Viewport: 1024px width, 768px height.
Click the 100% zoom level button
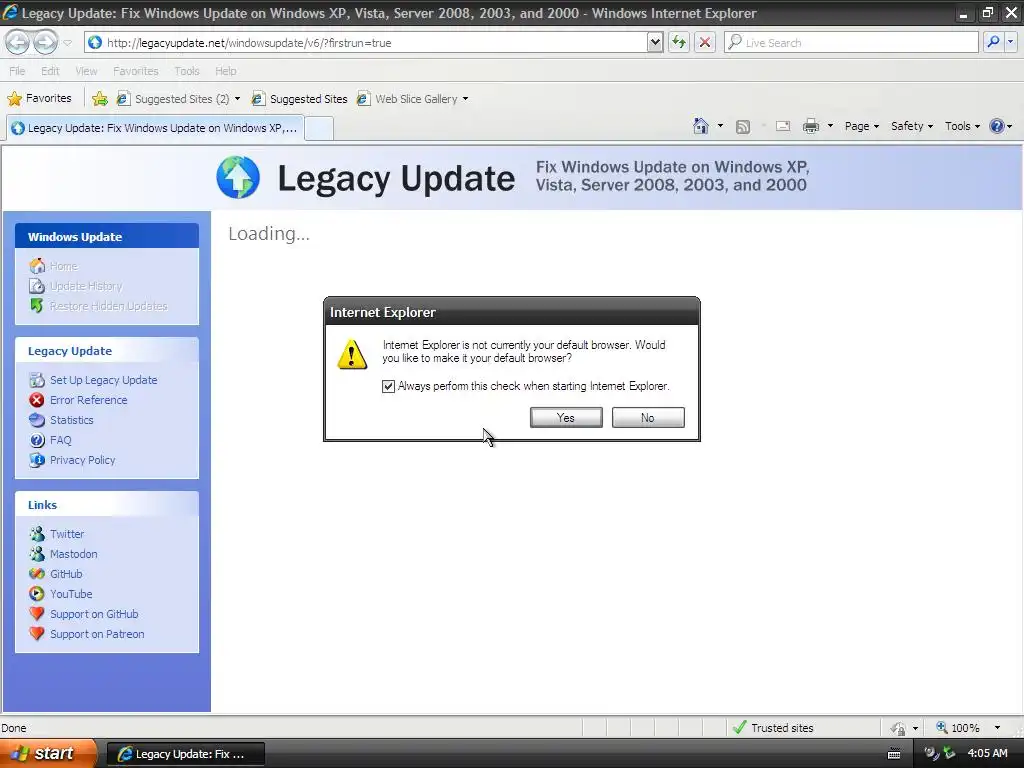point(957,728)
